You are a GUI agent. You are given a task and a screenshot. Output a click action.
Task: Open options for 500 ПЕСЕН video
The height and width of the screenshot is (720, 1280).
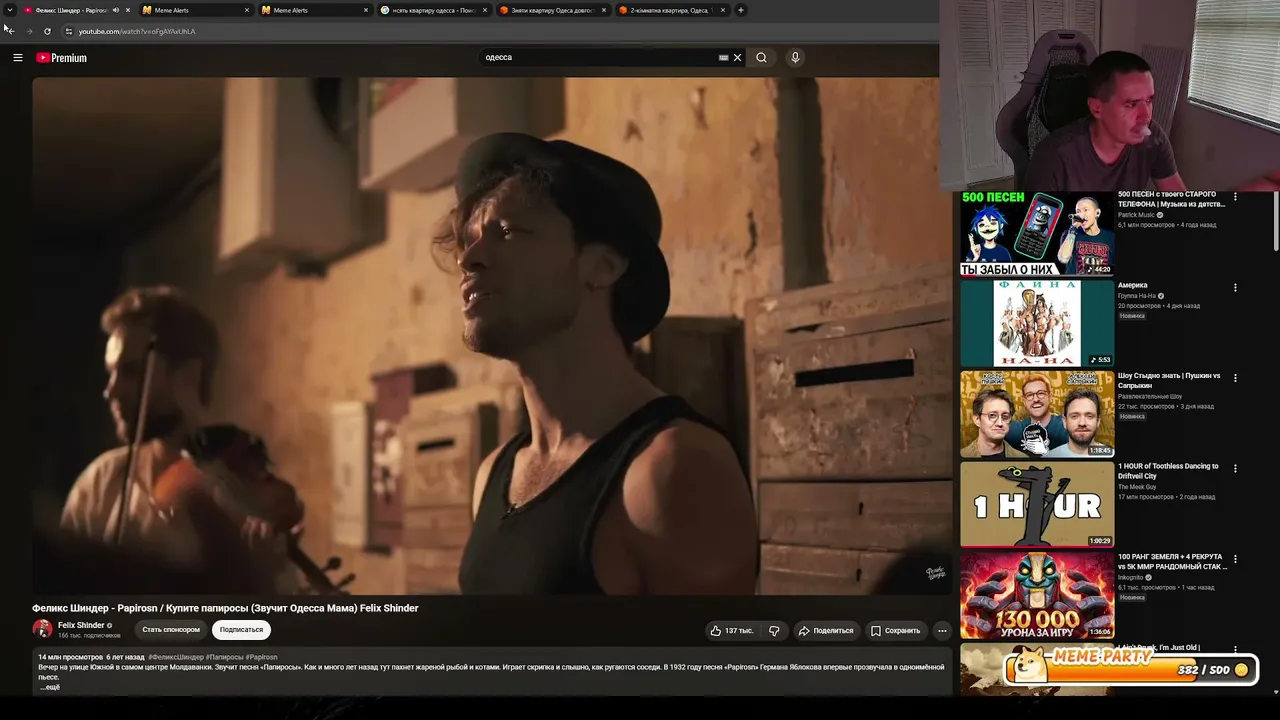(1235, 197)
